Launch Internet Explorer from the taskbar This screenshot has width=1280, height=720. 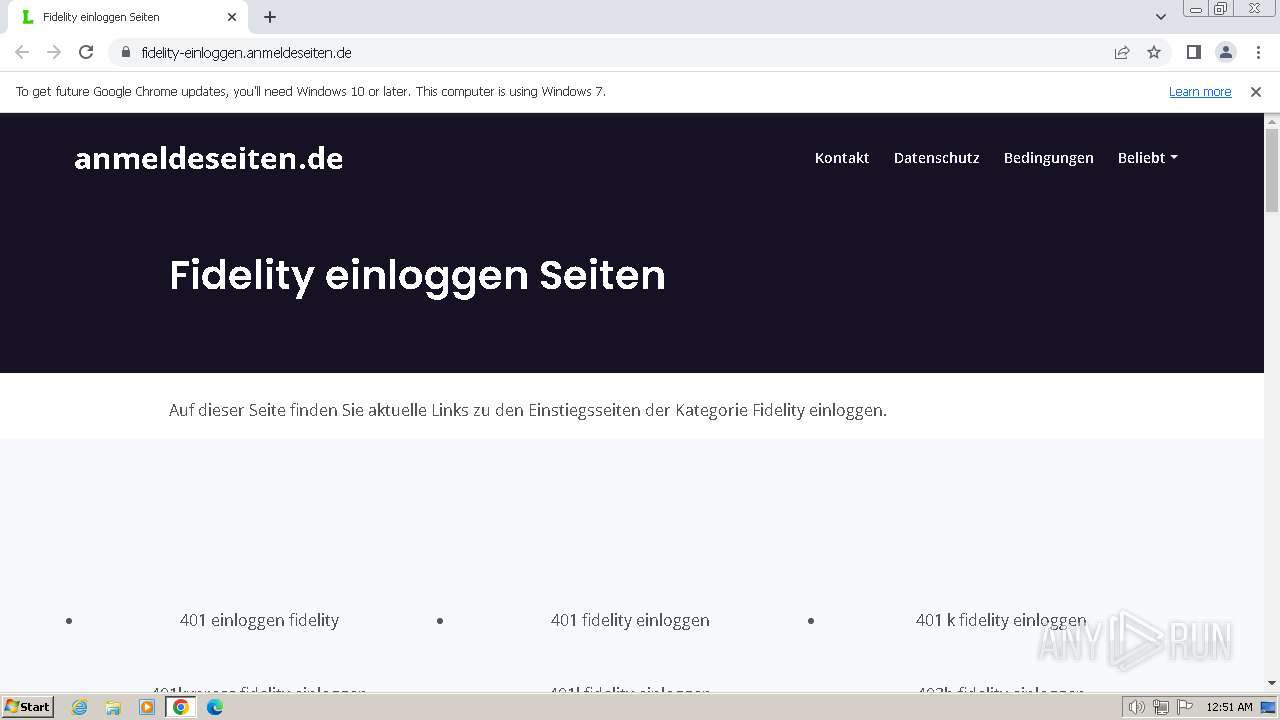click(79, 707)
